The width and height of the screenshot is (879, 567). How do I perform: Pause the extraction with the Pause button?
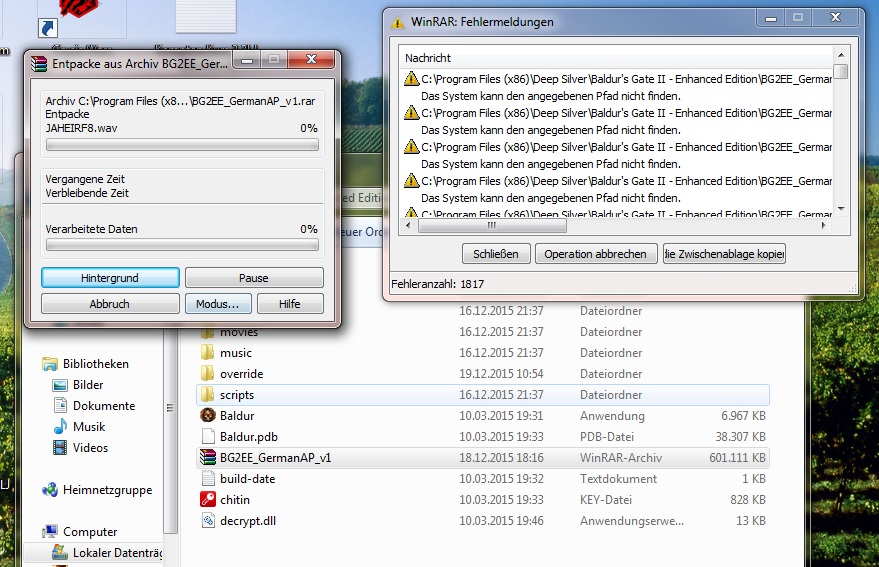pyautogui.click(x=254, y=278)
